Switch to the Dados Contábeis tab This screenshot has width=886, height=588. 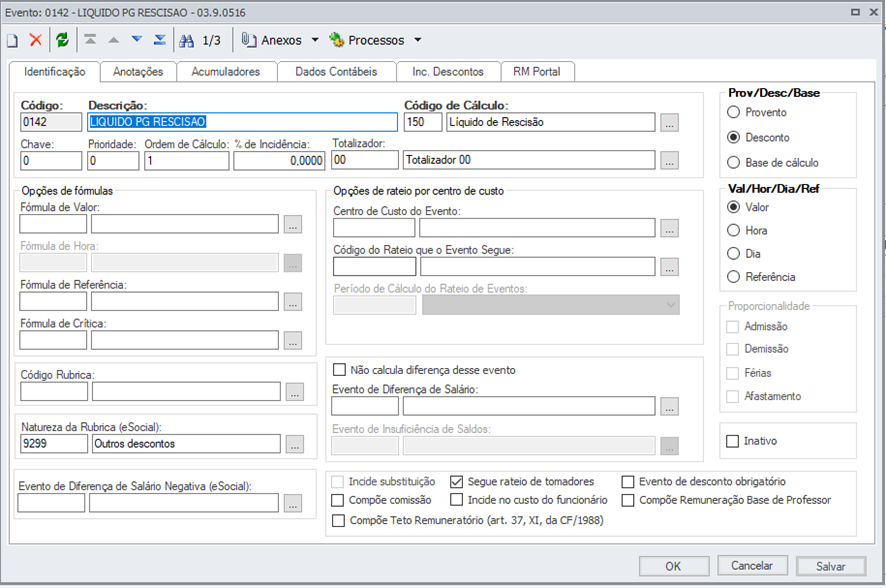coord(336,72)
